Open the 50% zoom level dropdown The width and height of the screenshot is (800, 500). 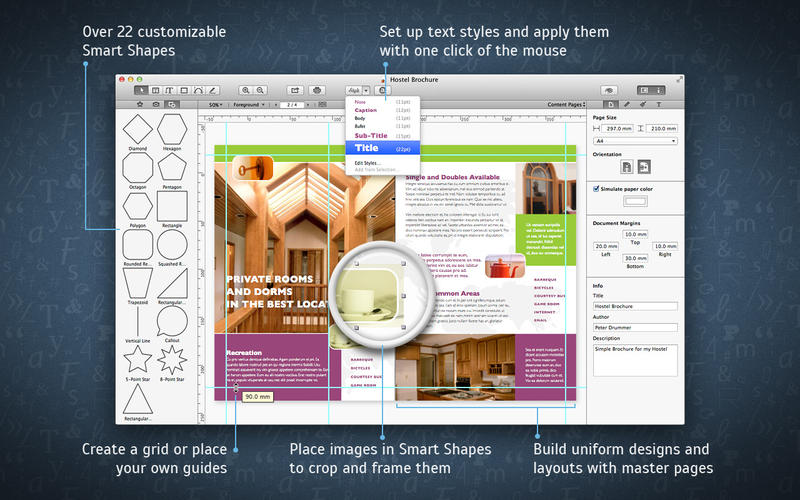[215, 104]
